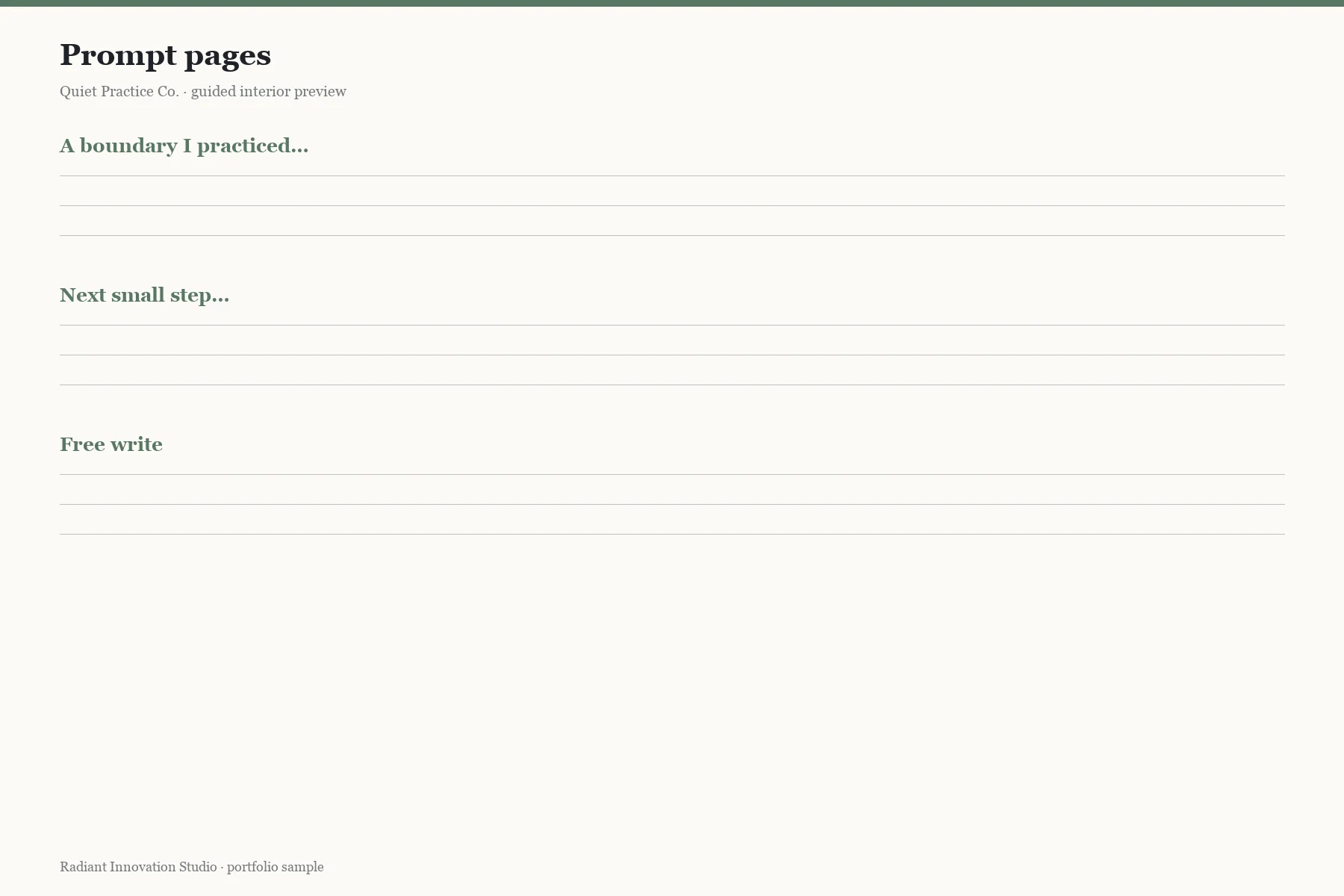Click the 'Free write' heading
The width and height of the screenshot is (1344, 896).
point(111,444)
